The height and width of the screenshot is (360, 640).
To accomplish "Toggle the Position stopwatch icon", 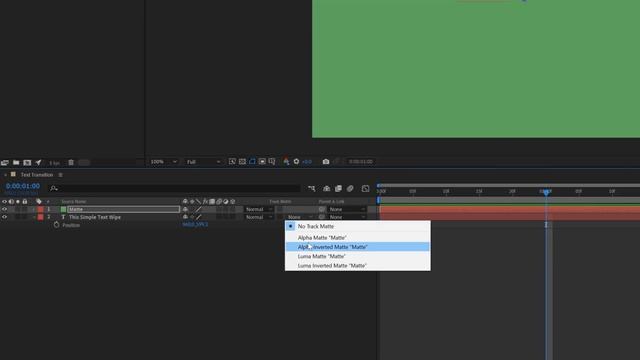I will (x=56, y=225).
